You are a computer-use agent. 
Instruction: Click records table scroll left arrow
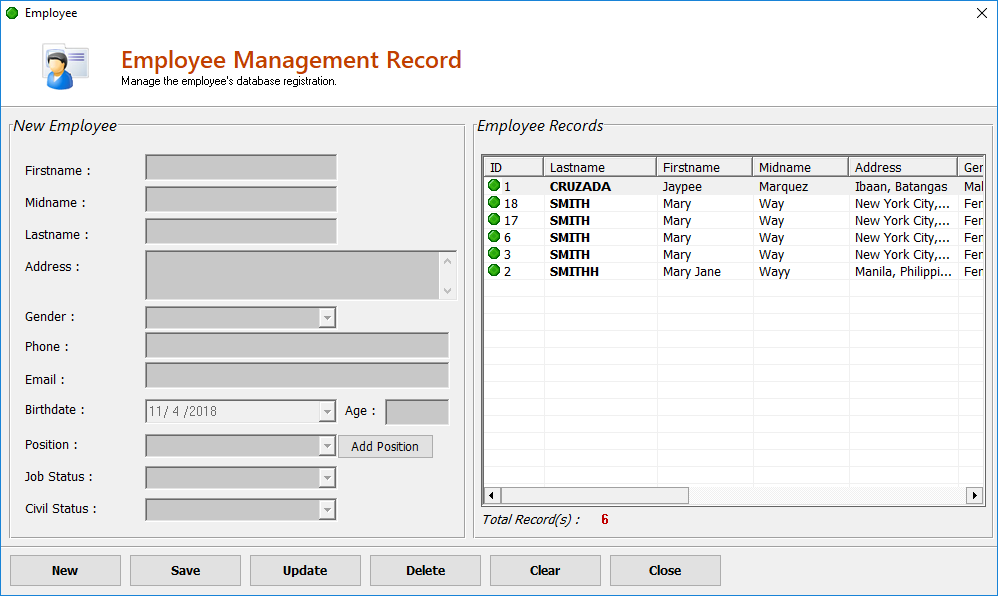[x=491, y=495]
